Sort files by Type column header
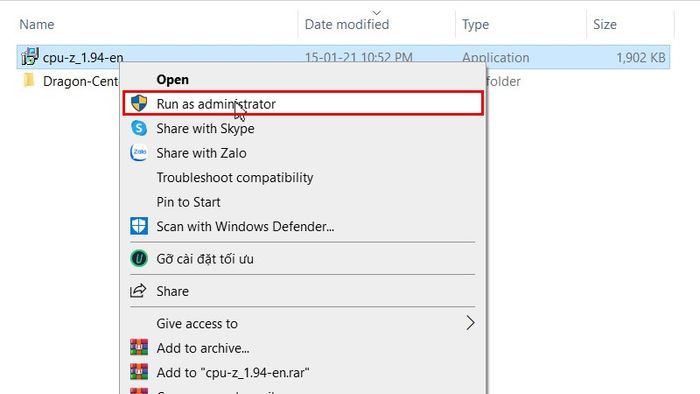Viewport: 700px width, 394px height. coord(475,24)
